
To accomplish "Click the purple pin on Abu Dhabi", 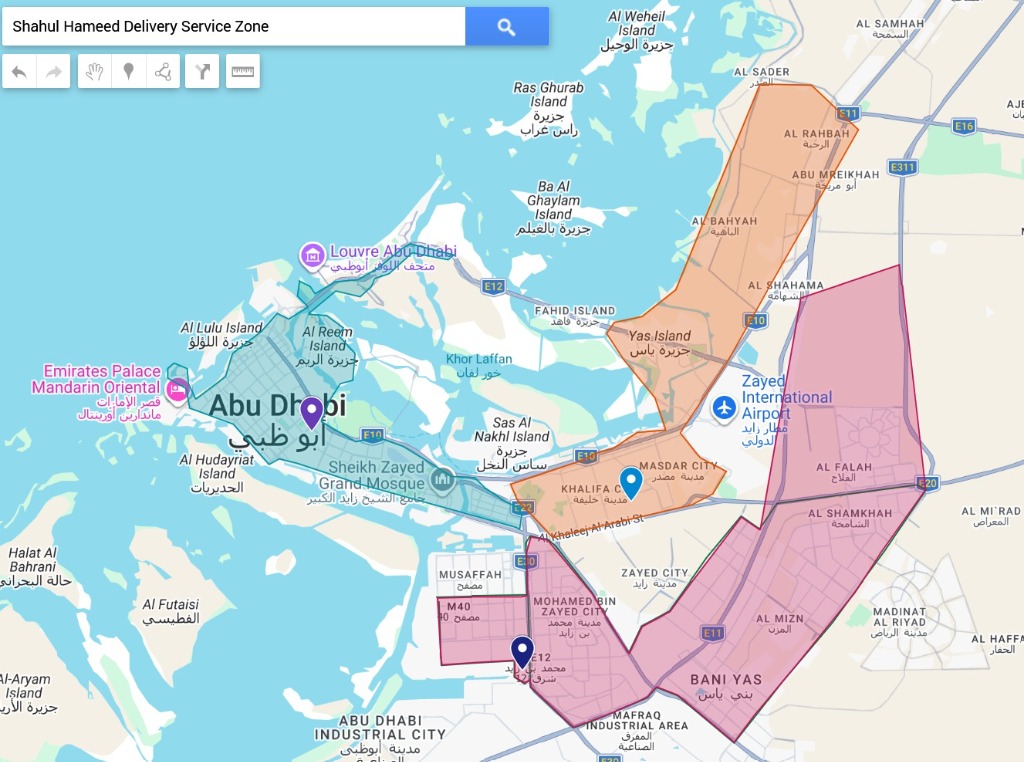I will pyautogui.click(x=312, y=411).
